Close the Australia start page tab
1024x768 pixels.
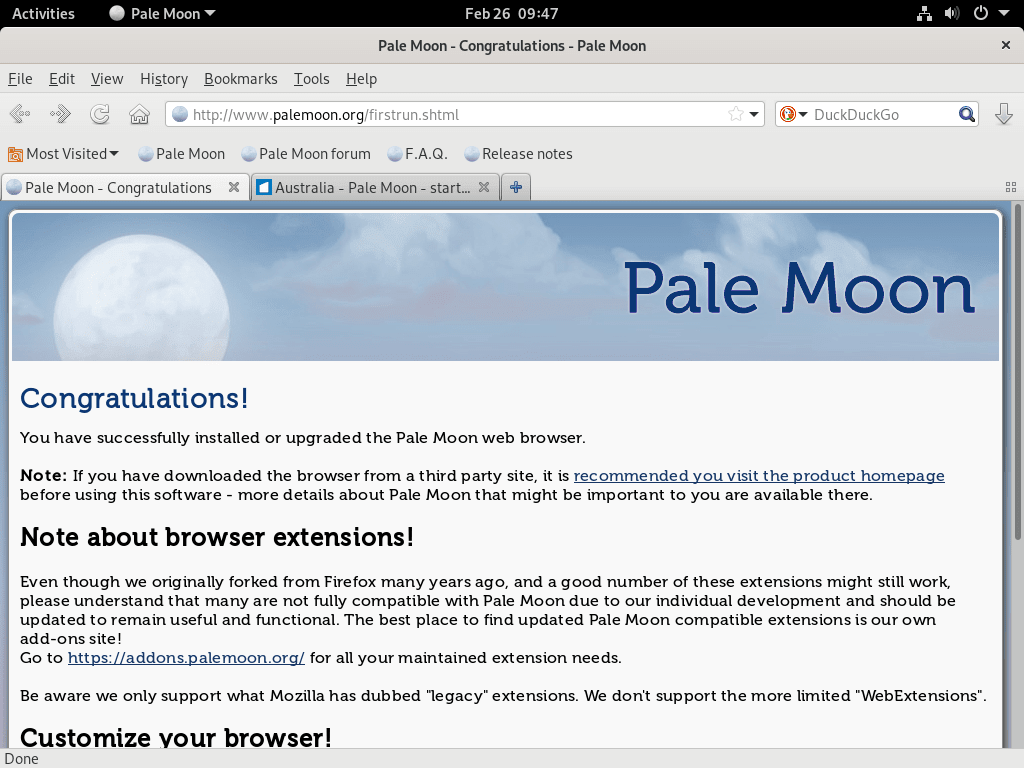coord(484,187)
